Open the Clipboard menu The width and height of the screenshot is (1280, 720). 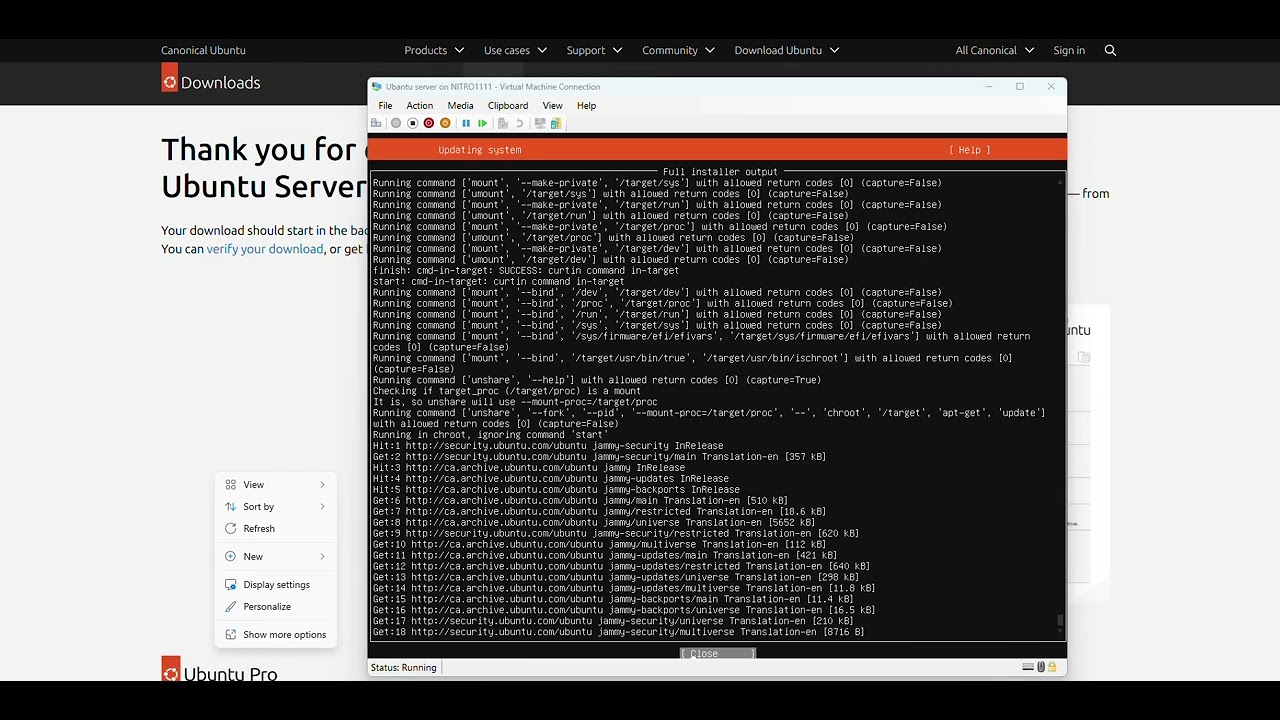[508, 105]
